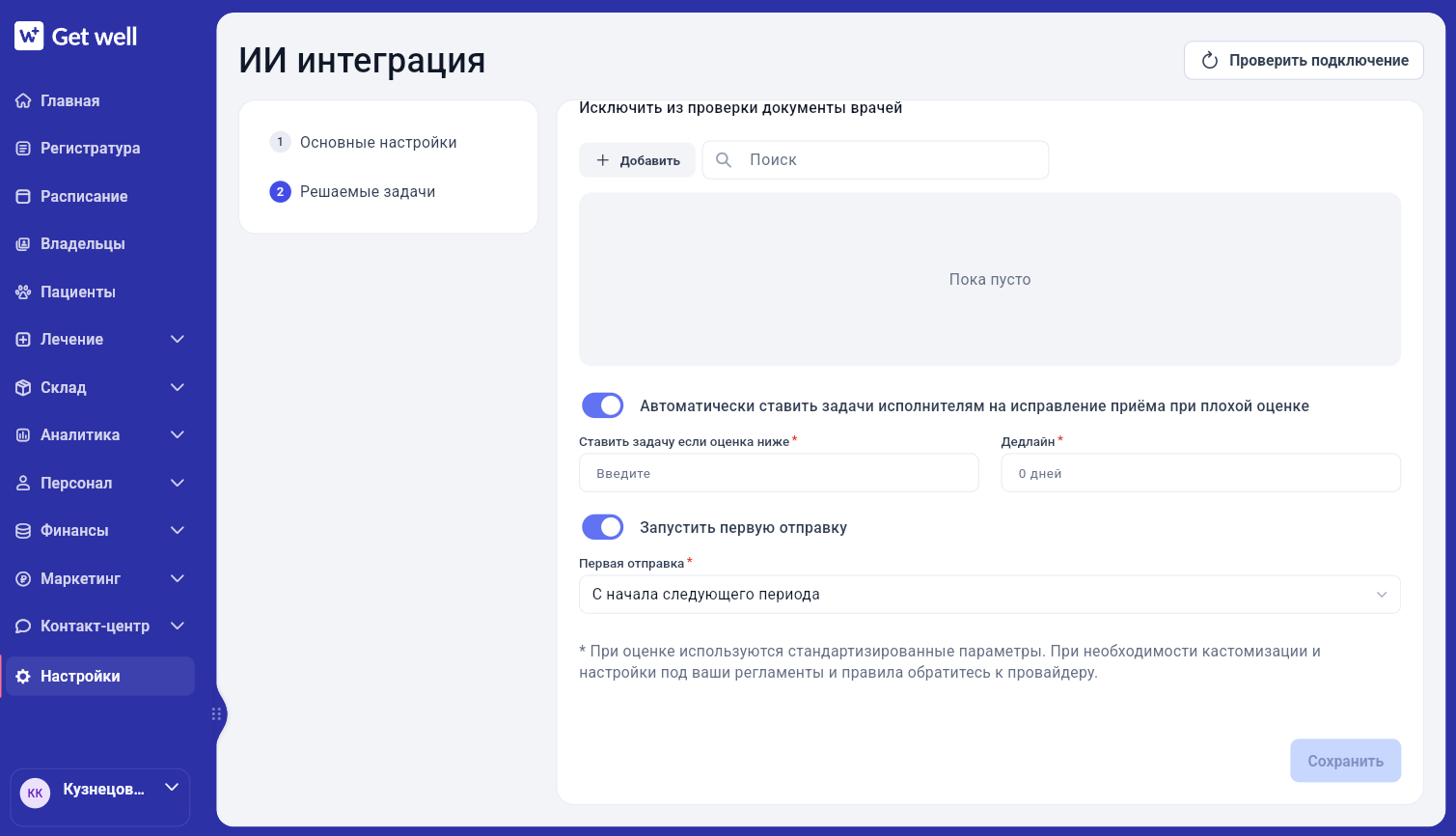Click the home icon beside Главная
Image resolution: width=1456 pixels, height=836 pixels.
point(23,100)
